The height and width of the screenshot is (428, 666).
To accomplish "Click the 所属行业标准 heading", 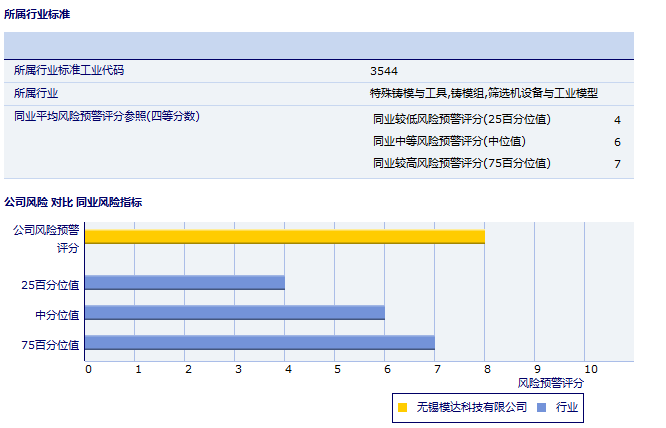I will (x=37, y=14).
